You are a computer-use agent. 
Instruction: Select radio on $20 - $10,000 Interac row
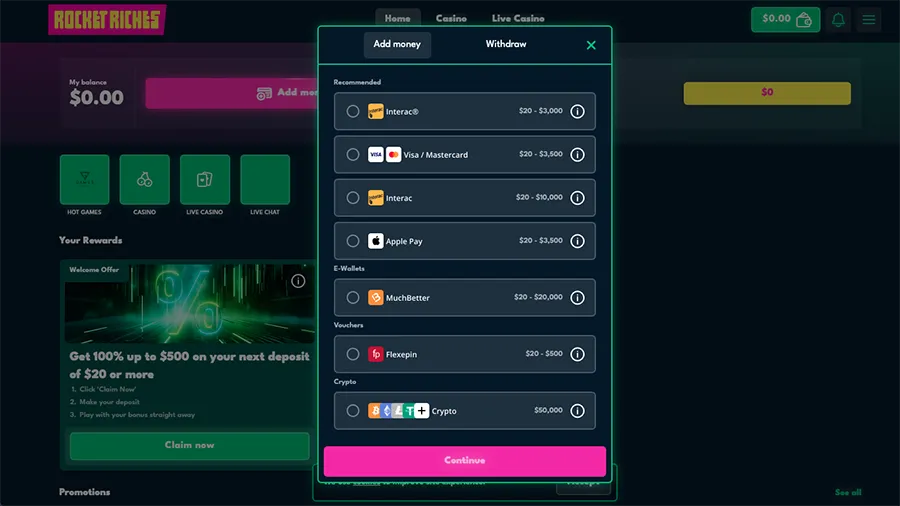point(353,198)
